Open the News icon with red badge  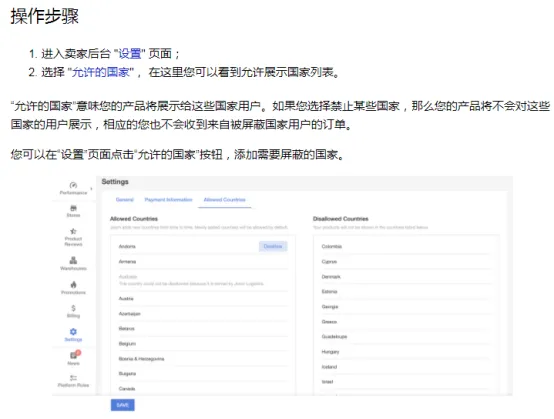75,354
